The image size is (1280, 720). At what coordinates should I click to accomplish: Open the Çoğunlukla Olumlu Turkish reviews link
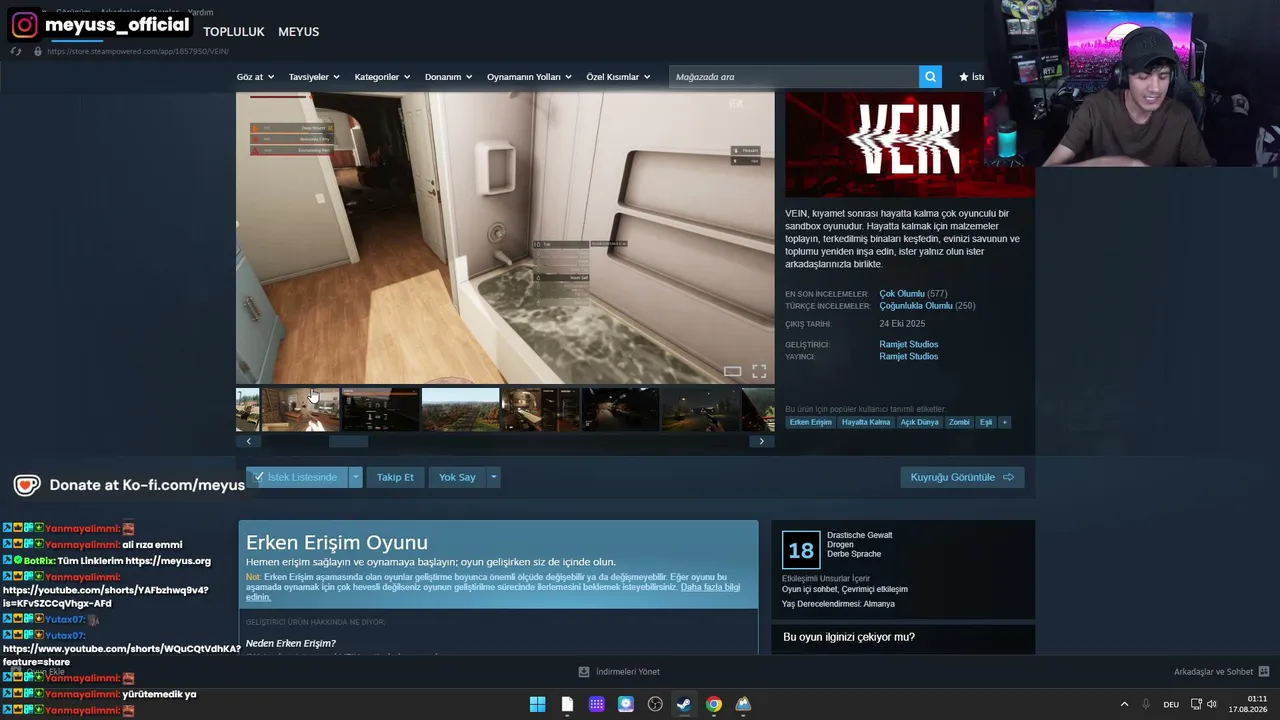pyautogui.click(x=916, y=306)
